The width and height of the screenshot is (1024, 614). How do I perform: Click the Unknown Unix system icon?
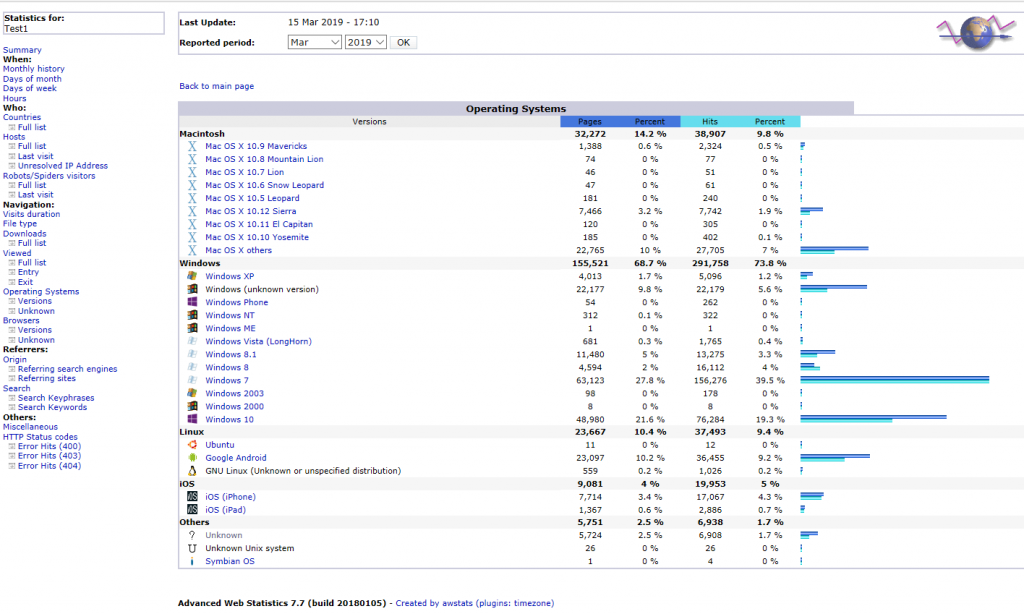[x=192, y=548]
